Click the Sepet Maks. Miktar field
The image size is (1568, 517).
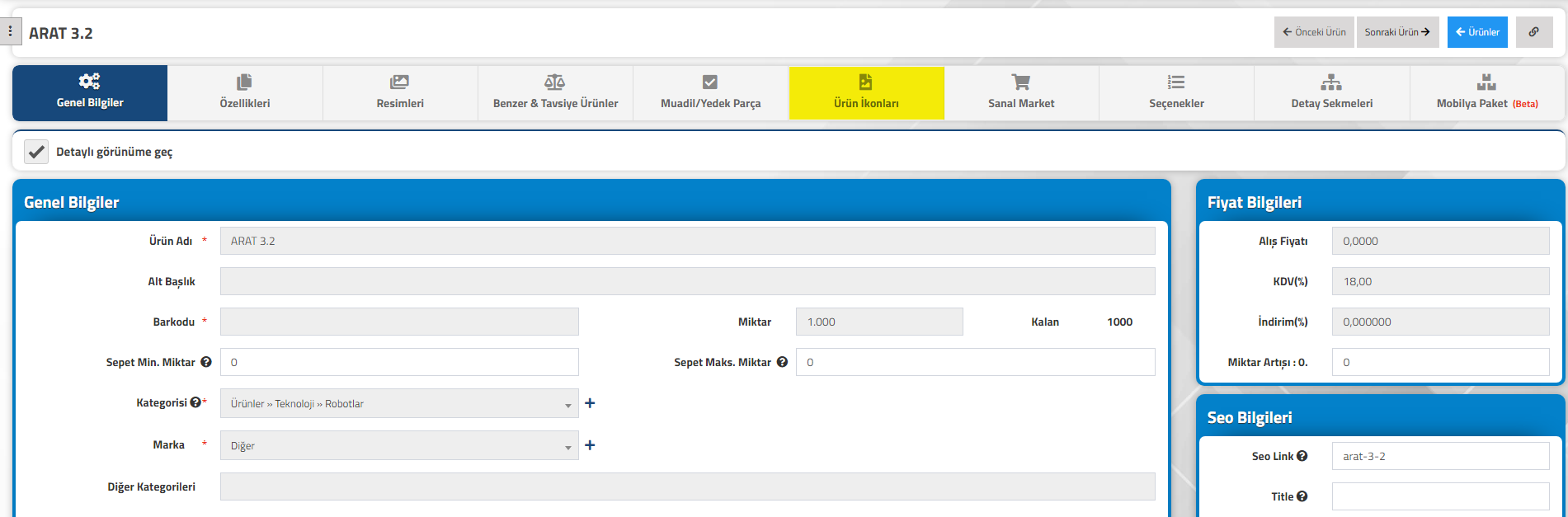975,362
